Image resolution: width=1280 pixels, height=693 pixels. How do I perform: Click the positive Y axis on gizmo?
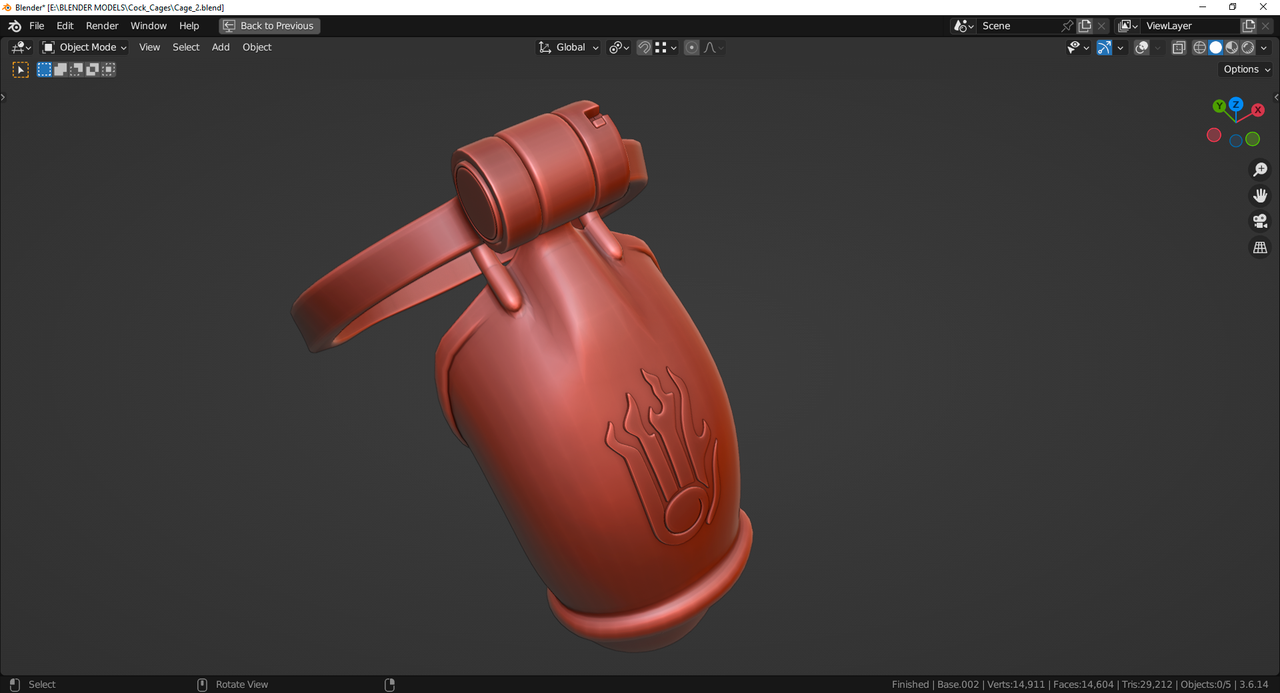pyautogui.click(x=1219, y=106)
